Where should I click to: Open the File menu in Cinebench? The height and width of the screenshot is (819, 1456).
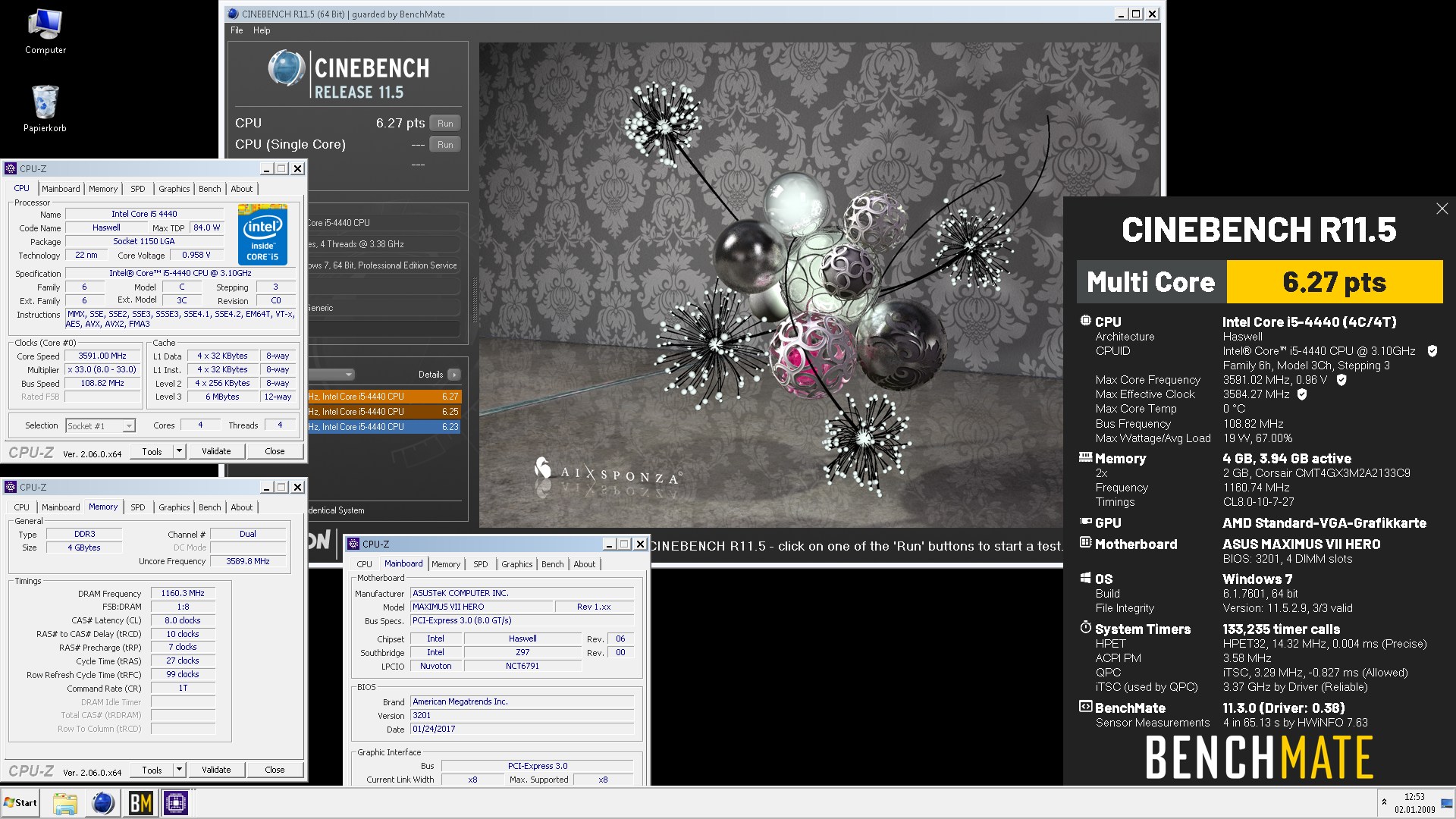[237, 30]
